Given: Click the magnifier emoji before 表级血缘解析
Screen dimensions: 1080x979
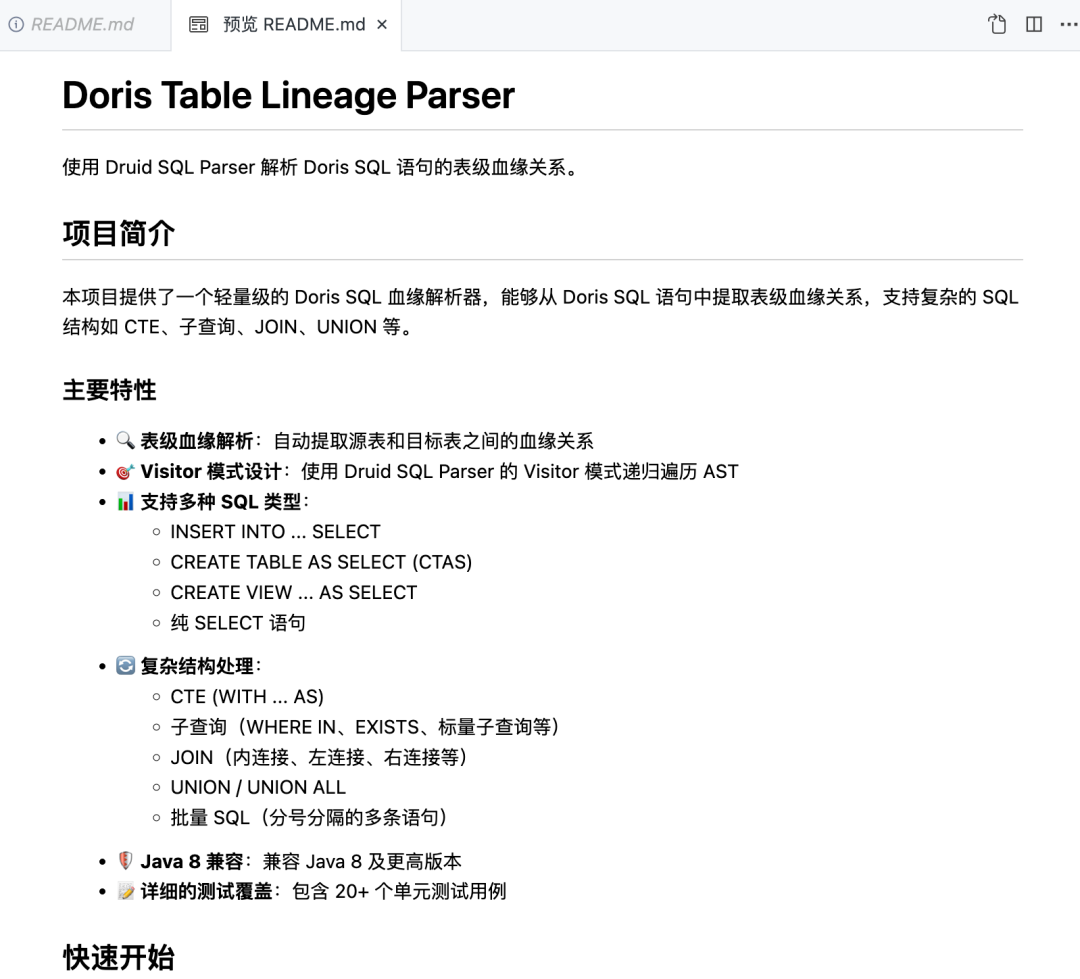Looking at the screenshot, I should (x=125, y=440).
